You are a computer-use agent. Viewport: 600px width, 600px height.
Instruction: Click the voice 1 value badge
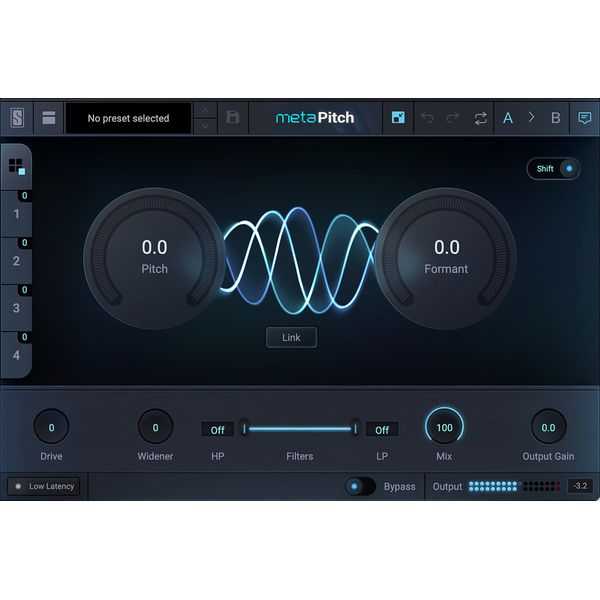24,196
